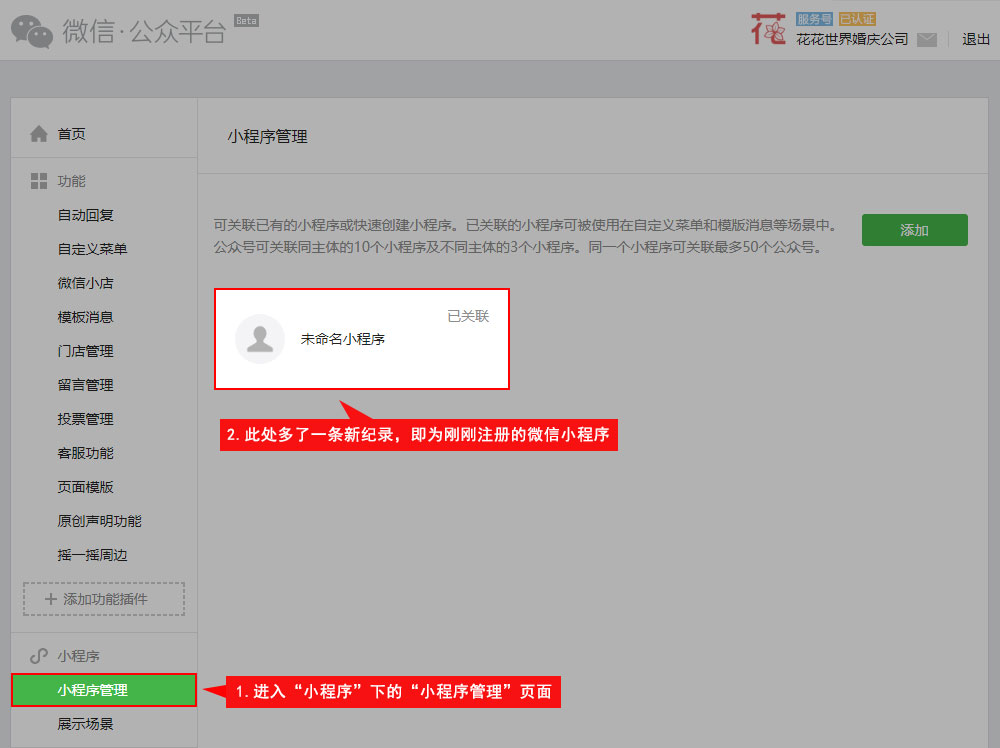
Task: Click the 服务号 badge
Action: (814, 19)
